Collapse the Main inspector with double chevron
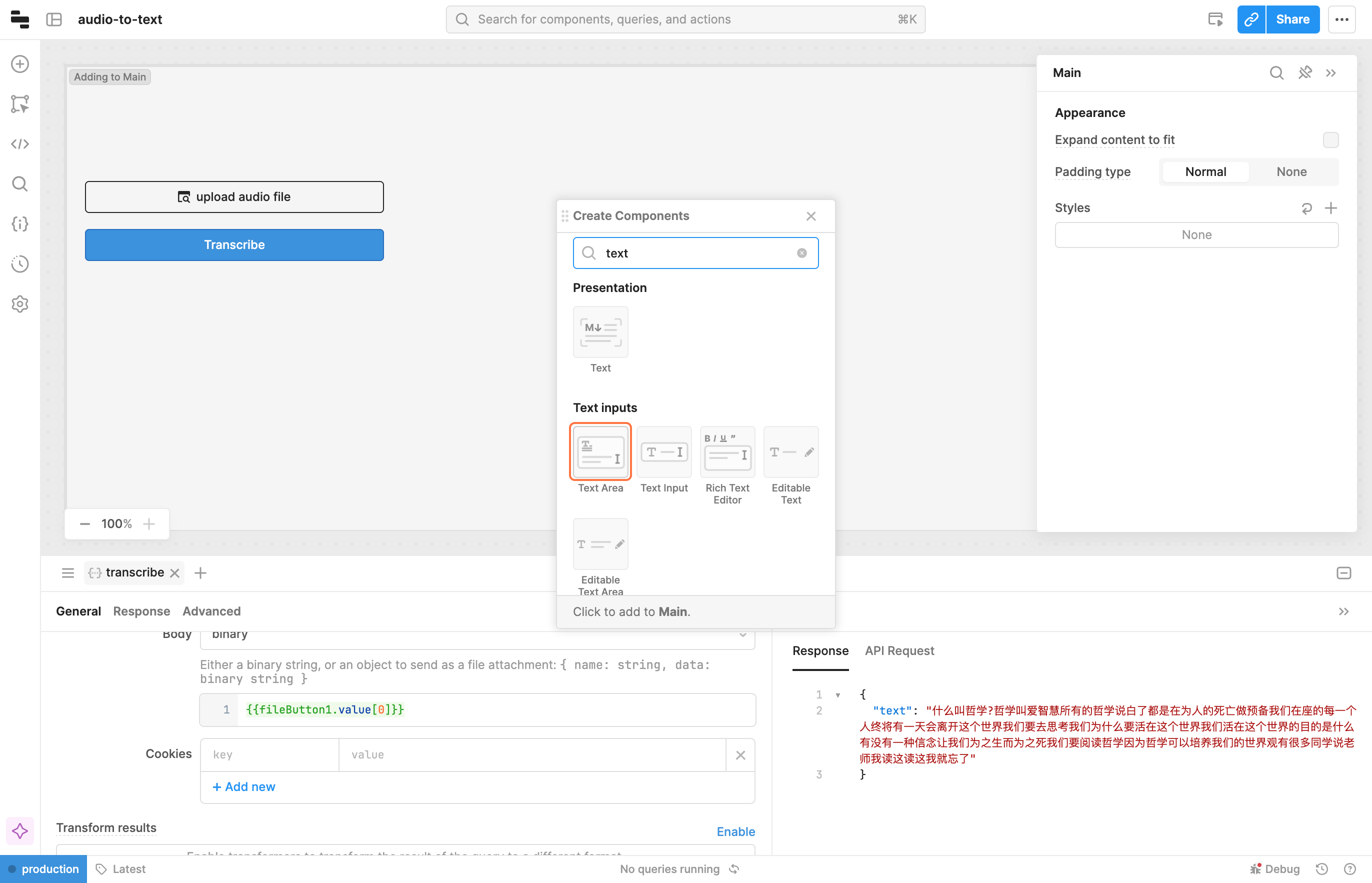1372x883 pixels. pyautogui.click(x=1330, y=73)
